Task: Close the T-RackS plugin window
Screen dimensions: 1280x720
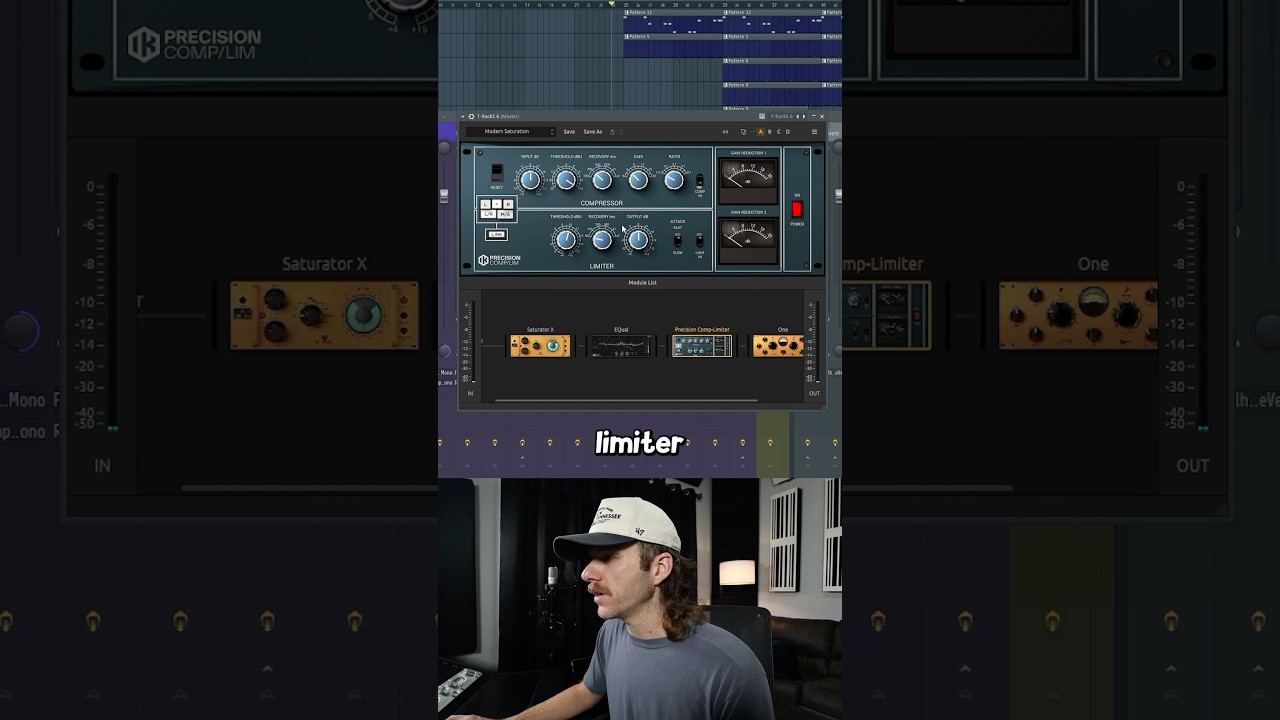Action: pyautogui.click(x=822, y=116)
